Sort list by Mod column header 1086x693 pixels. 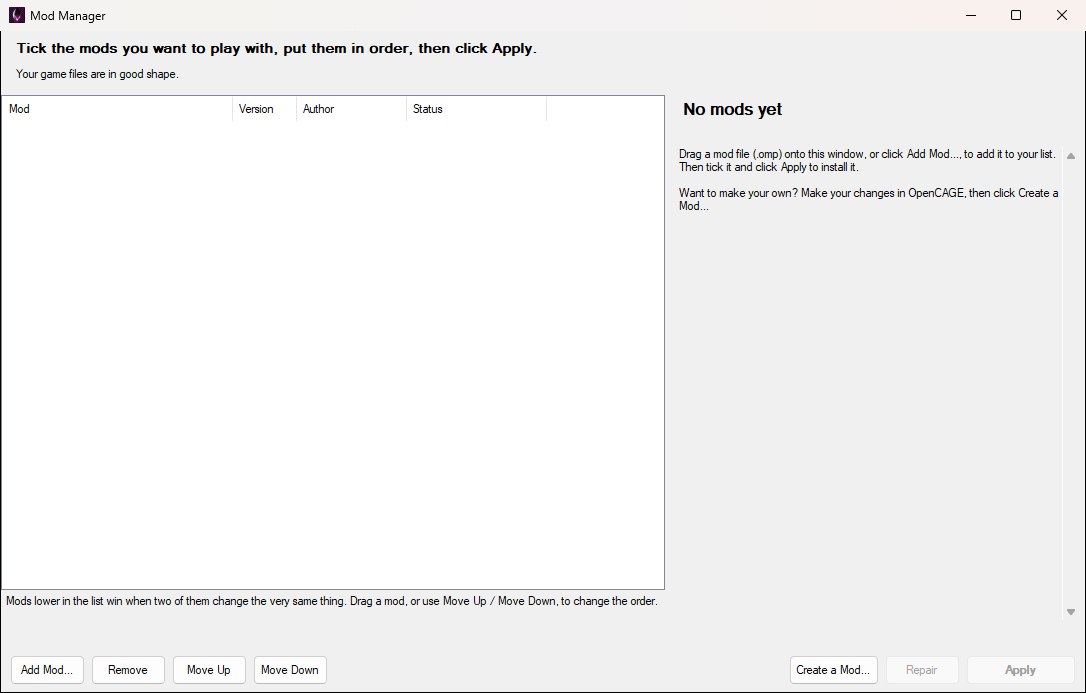click(x=117, y=109)
